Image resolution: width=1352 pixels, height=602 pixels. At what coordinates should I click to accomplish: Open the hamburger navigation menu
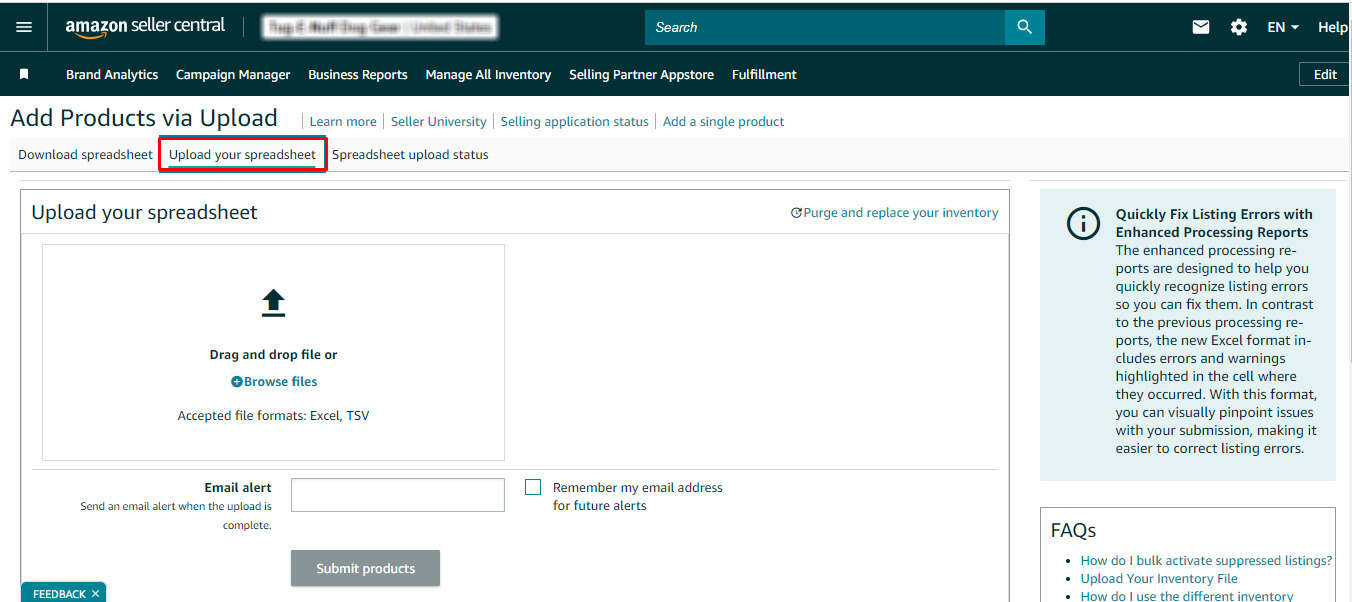tap(24, 27)
